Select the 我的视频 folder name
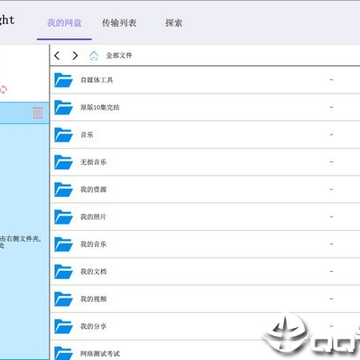360x360 pixels. coord(93,299)
